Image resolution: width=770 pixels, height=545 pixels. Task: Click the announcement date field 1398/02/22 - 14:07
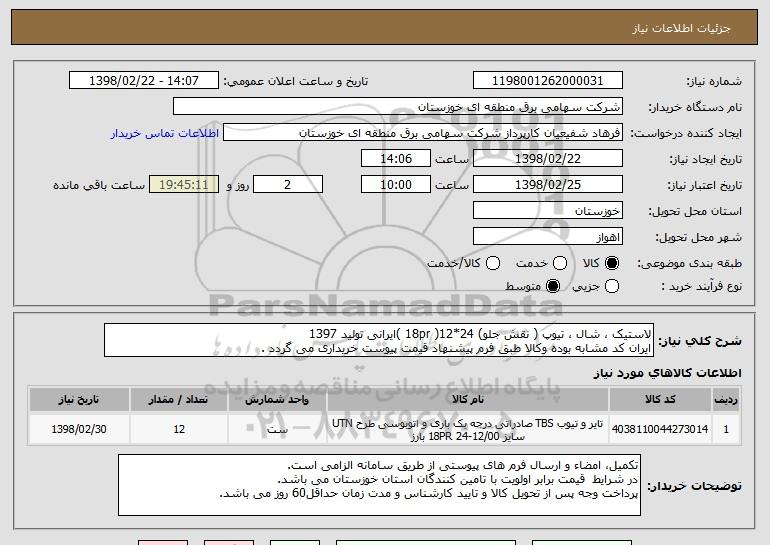144,81
